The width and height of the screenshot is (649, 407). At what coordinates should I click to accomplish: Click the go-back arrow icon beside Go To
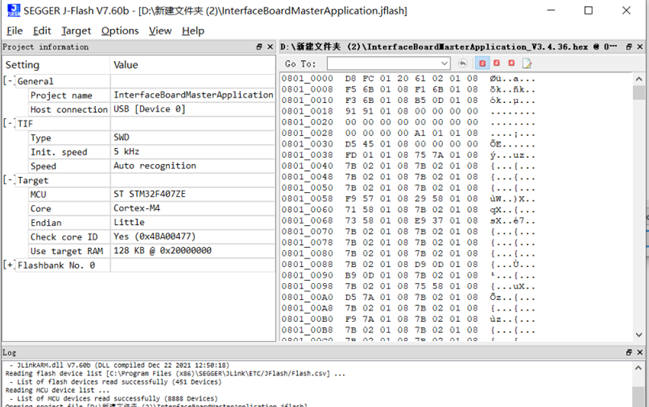[464, 64]
